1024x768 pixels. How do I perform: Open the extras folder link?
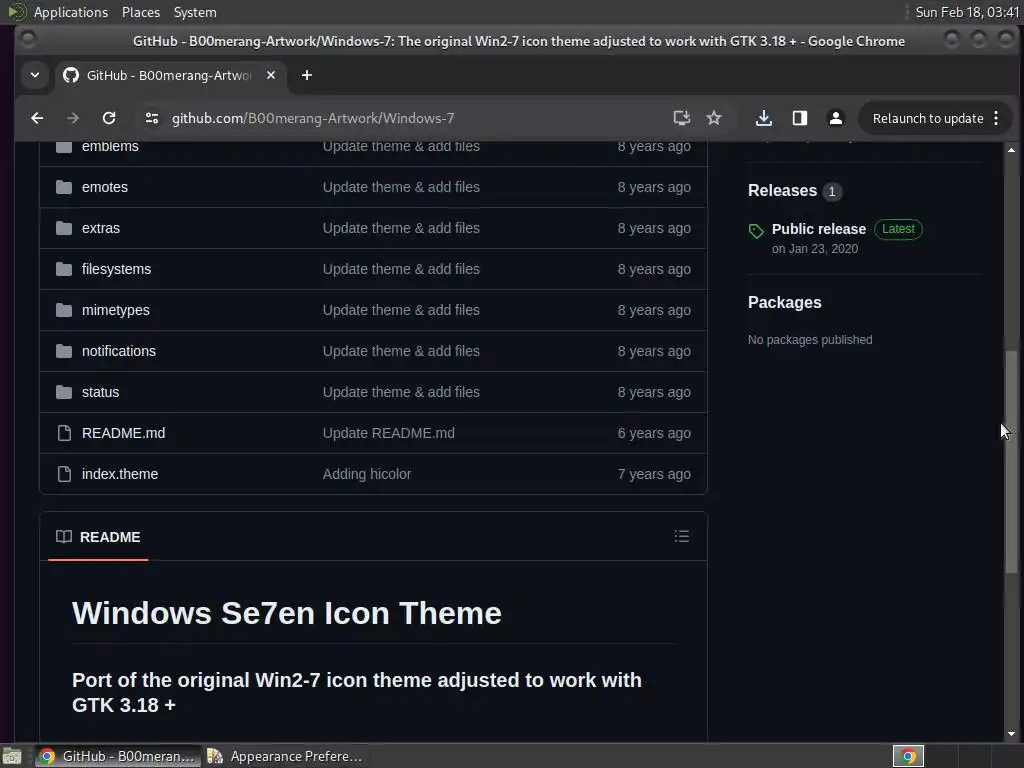[x=101, y=229]
